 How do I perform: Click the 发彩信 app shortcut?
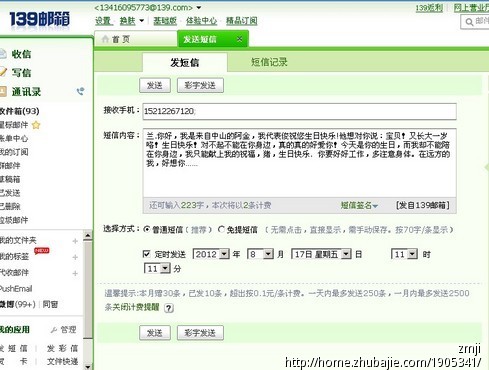62,349
